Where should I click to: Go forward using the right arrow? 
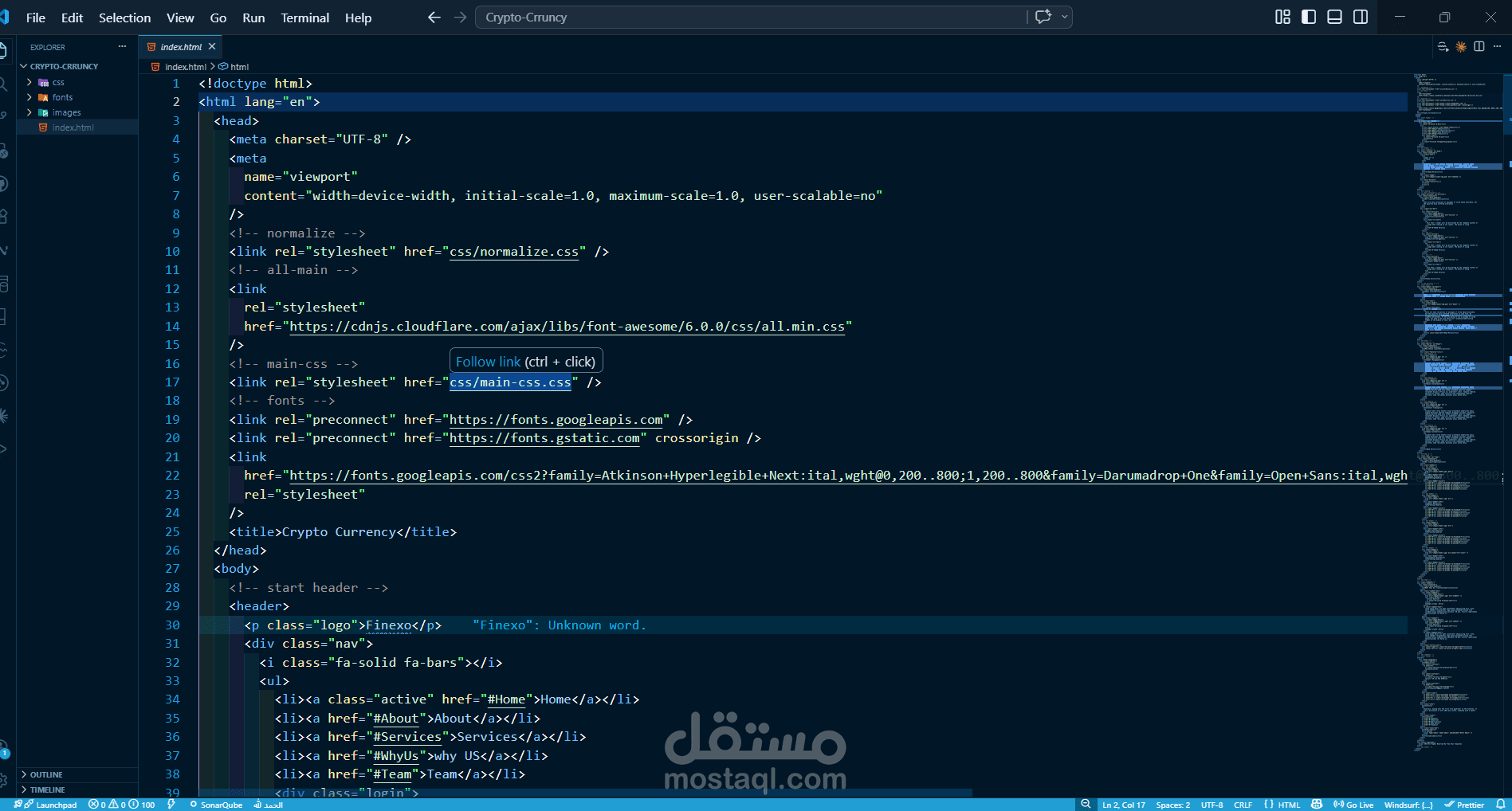(x=460, y=17)
